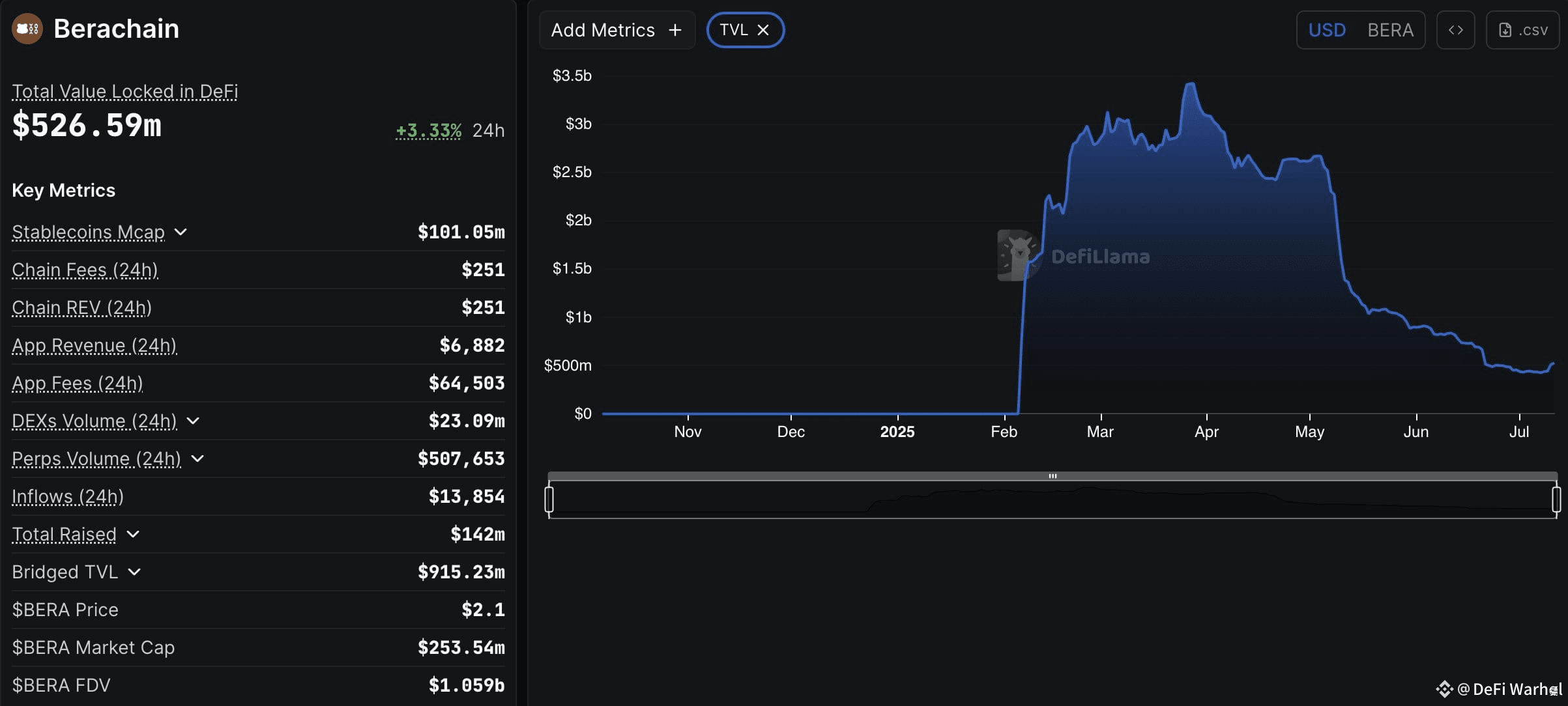Click the $BERA Price label
The image size is (1568, 706).
65,610
